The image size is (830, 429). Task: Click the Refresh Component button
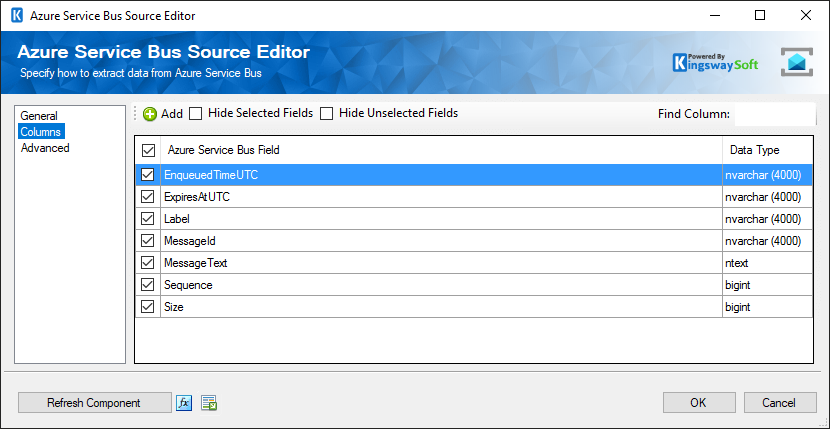point(94,403)
